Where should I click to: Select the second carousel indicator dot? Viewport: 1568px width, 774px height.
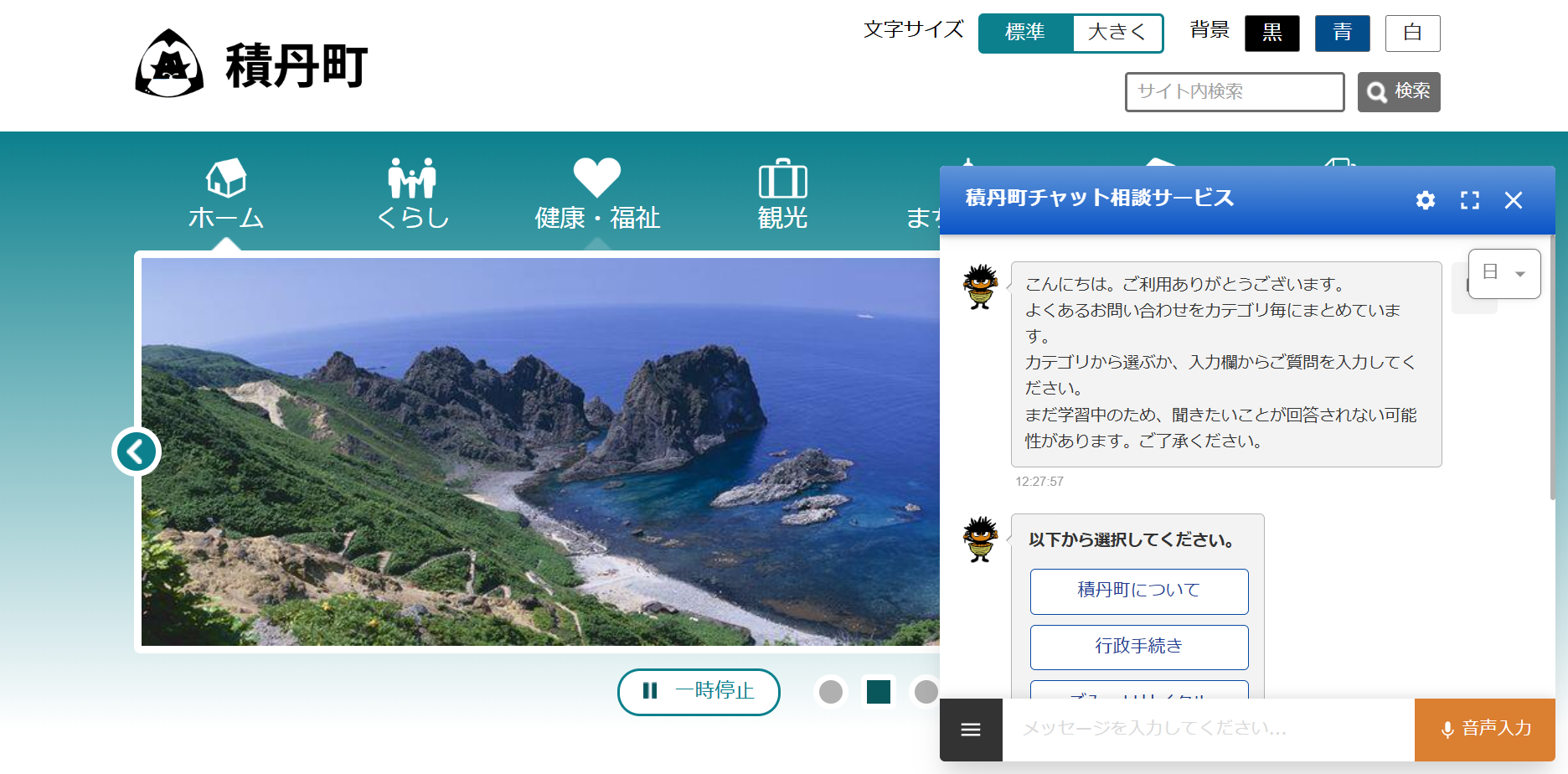[878, 692]
